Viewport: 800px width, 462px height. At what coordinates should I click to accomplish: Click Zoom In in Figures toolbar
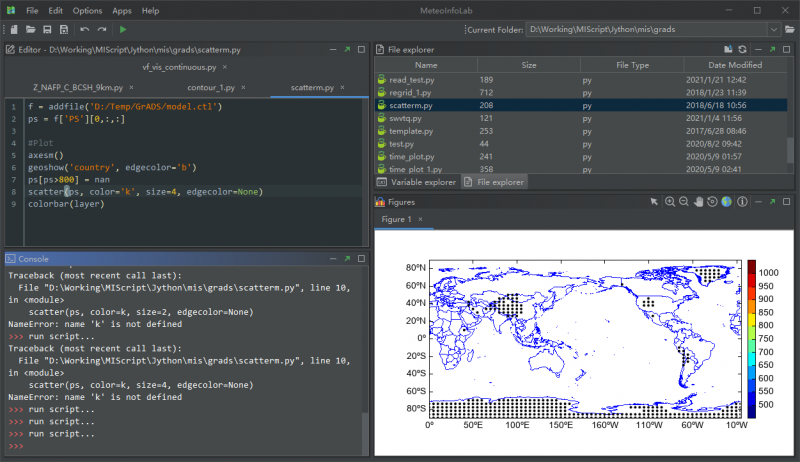[x=670, y=202]
